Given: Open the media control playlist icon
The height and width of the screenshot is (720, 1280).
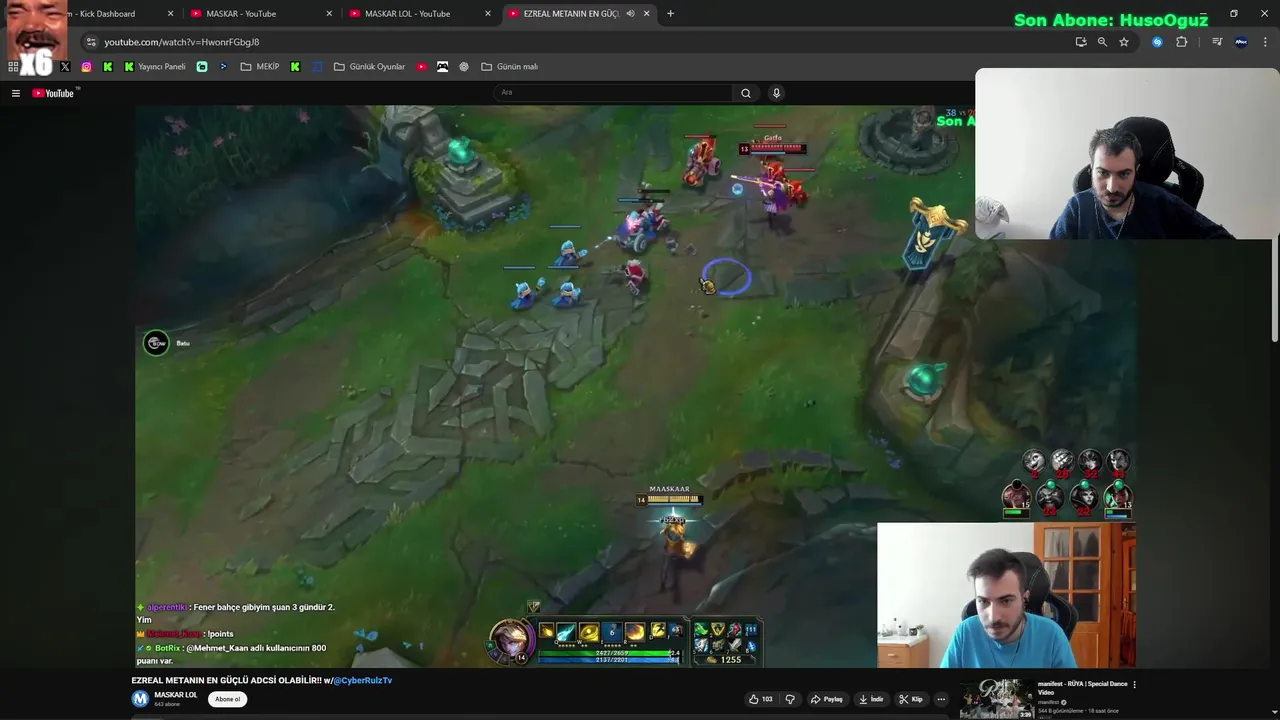Looking at the screenshot, I should (1217, 42).
